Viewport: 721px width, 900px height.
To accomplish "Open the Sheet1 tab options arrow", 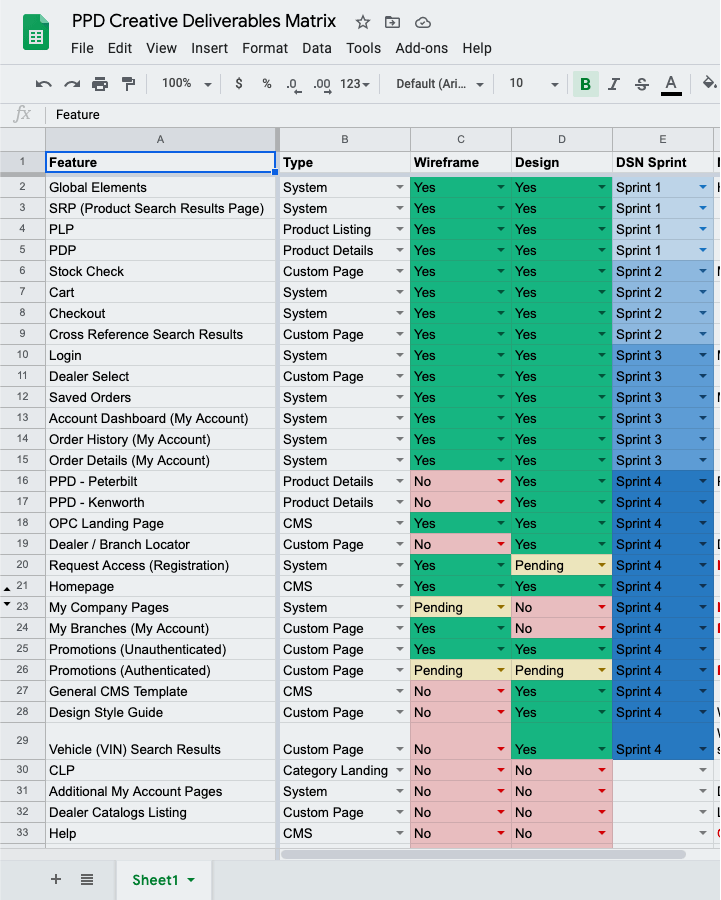I will [191, 880].
